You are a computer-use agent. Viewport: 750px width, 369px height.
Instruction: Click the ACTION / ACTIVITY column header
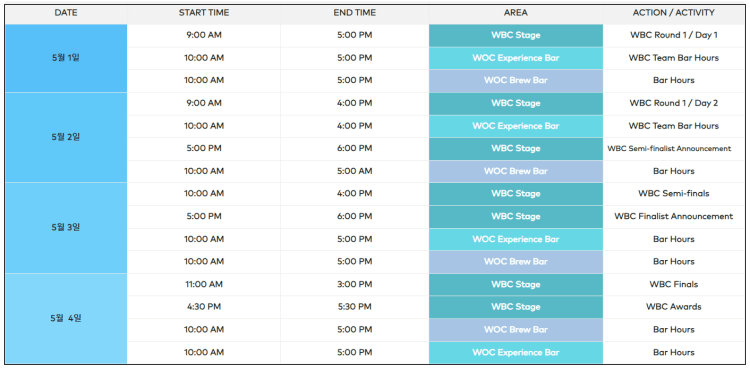tap(673, 13)
